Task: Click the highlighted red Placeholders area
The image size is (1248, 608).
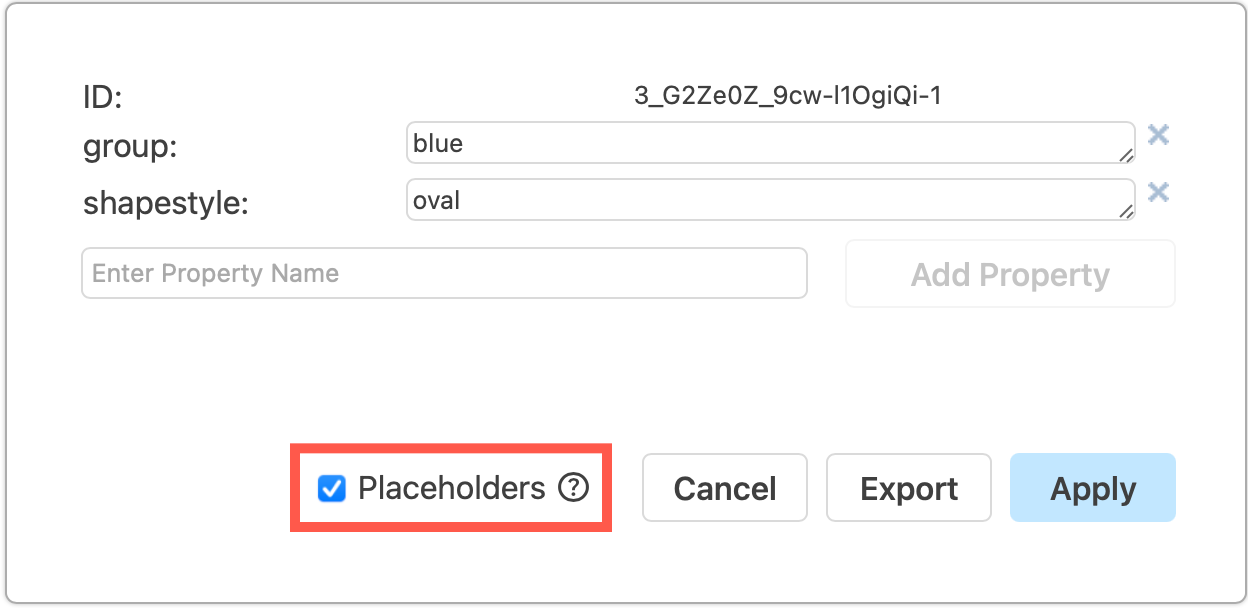Action: point(450,488)
